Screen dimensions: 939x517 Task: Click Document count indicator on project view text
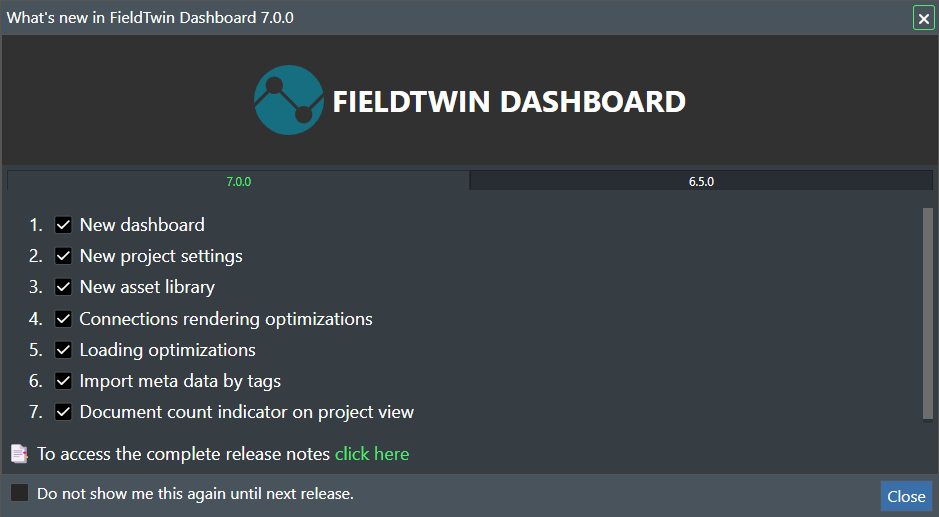(247, 412)
